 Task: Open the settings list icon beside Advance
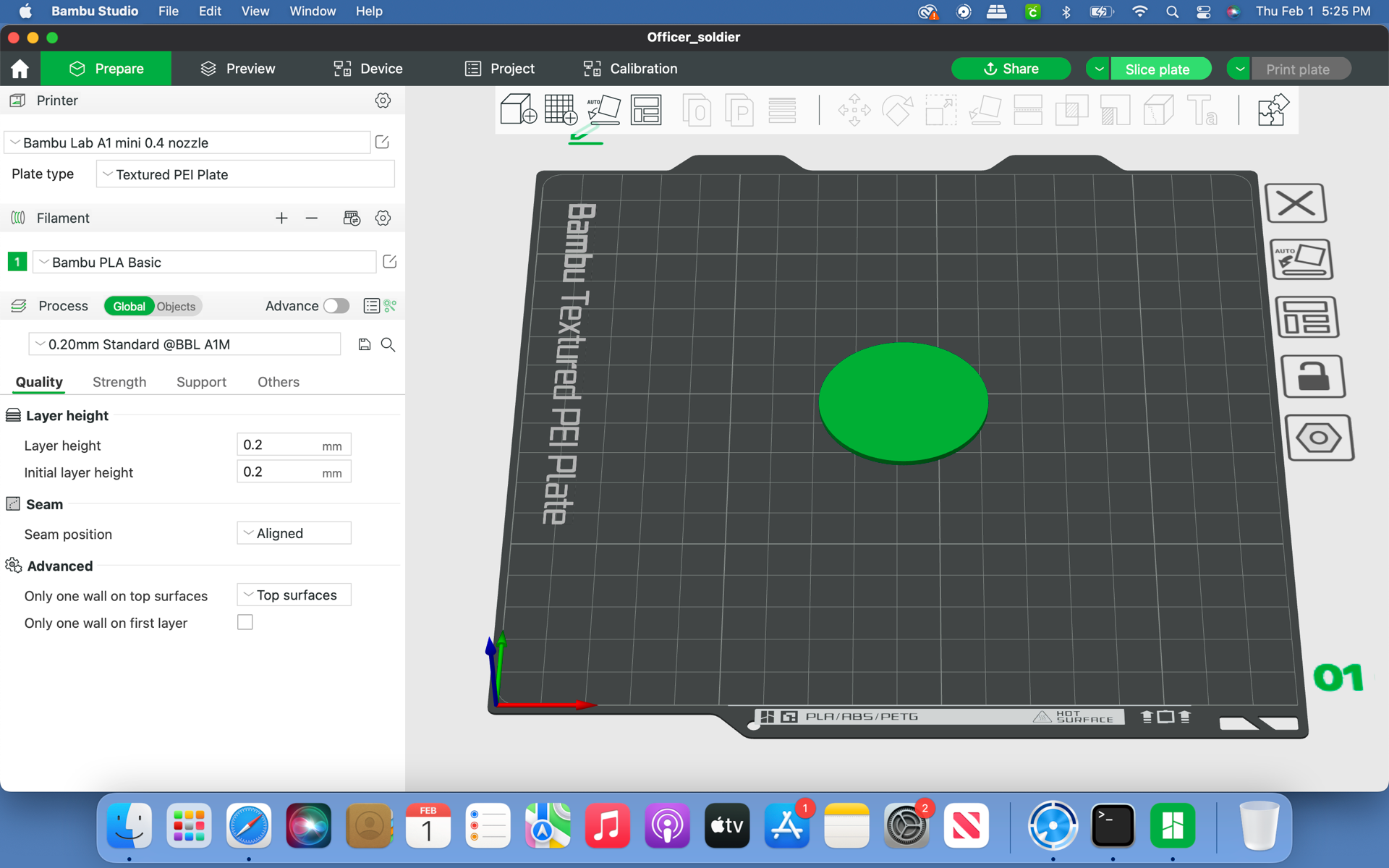(371, 306)
